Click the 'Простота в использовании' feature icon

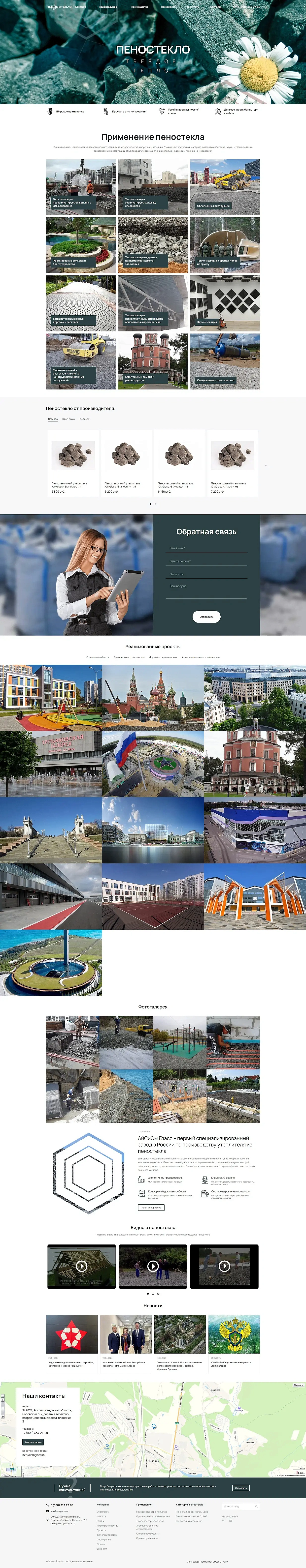click(106, 111)
